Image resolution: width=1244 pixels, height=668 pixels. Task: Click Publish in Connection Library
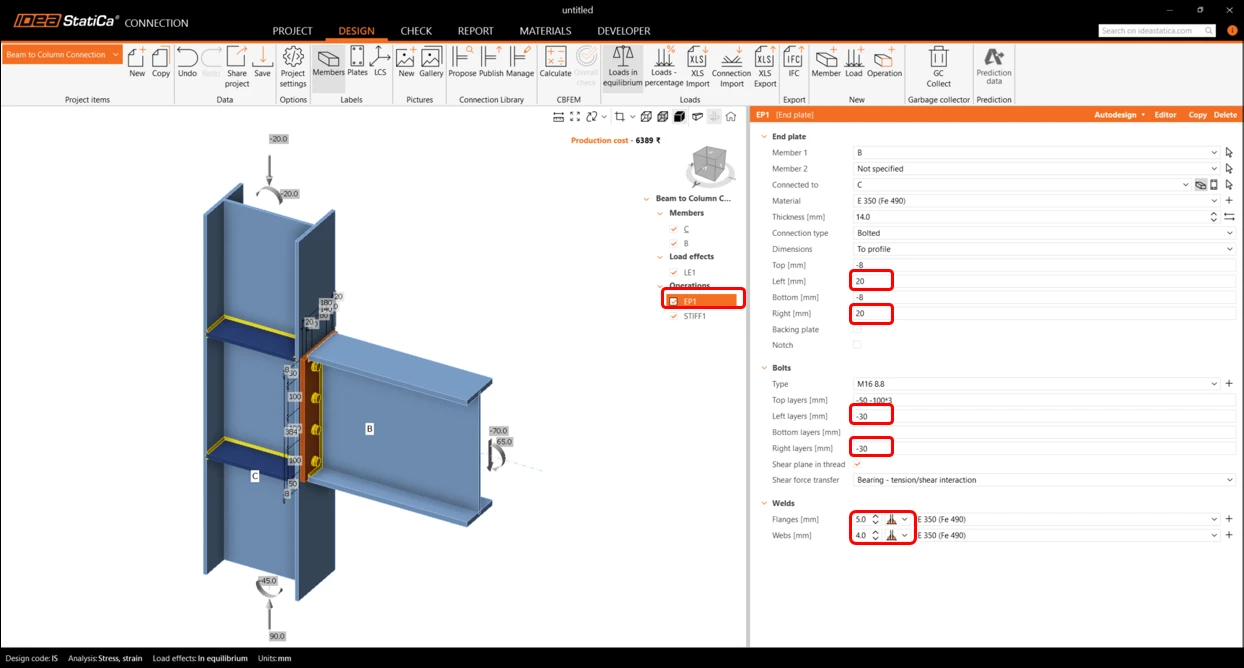coord(491,62)
